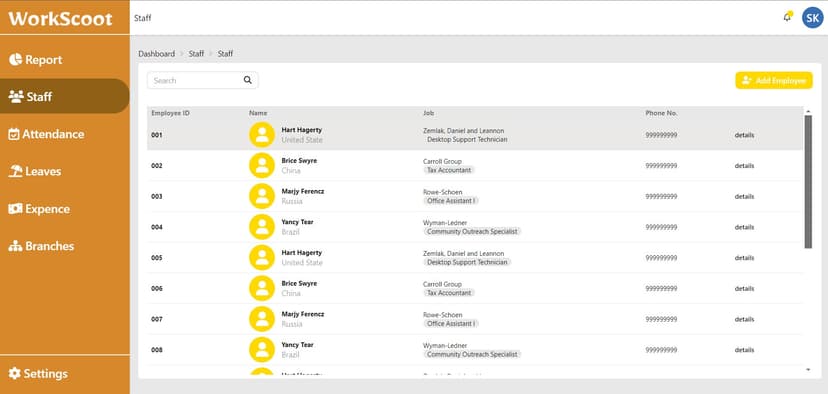
Task: Click Tax Accountant tag in row 006
Action: 449,293
